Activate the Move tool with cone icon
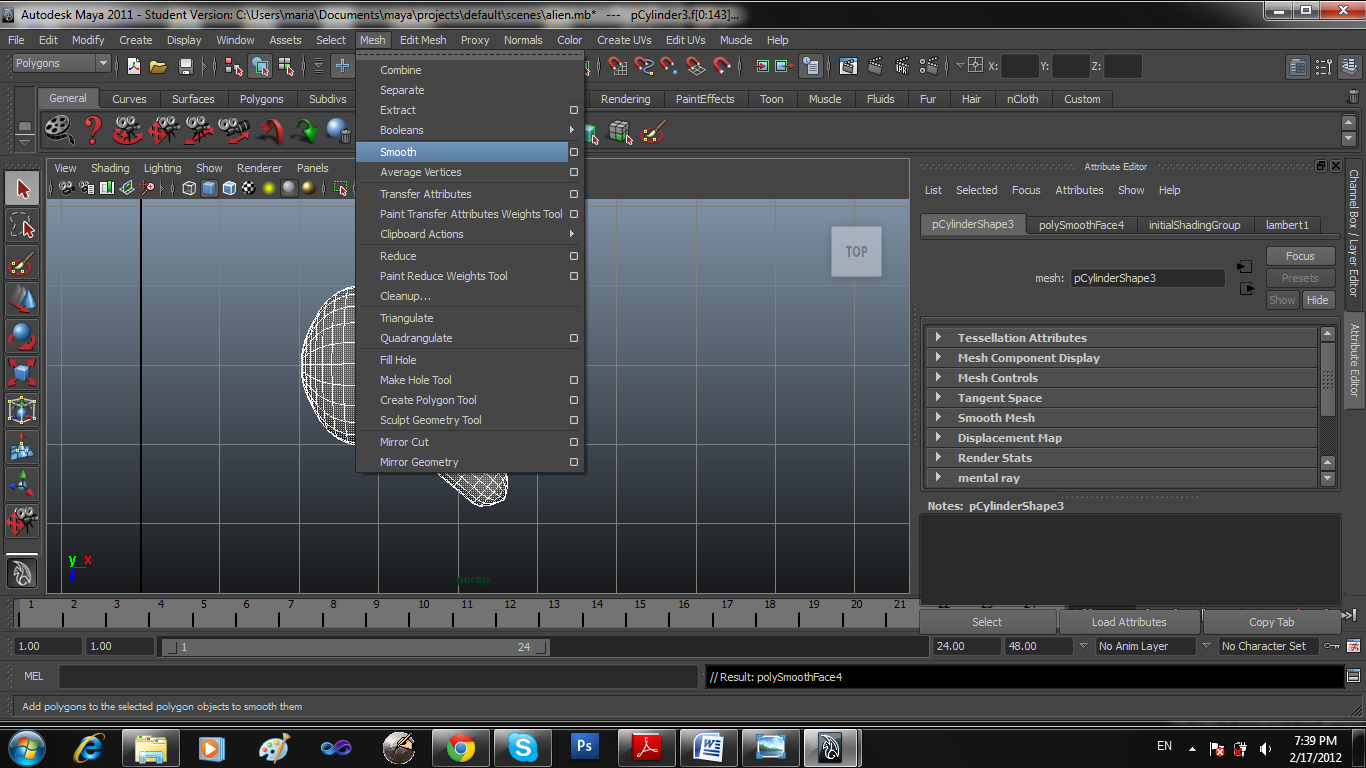Screen dimensions: 1366x768 [x=22, y=300]
